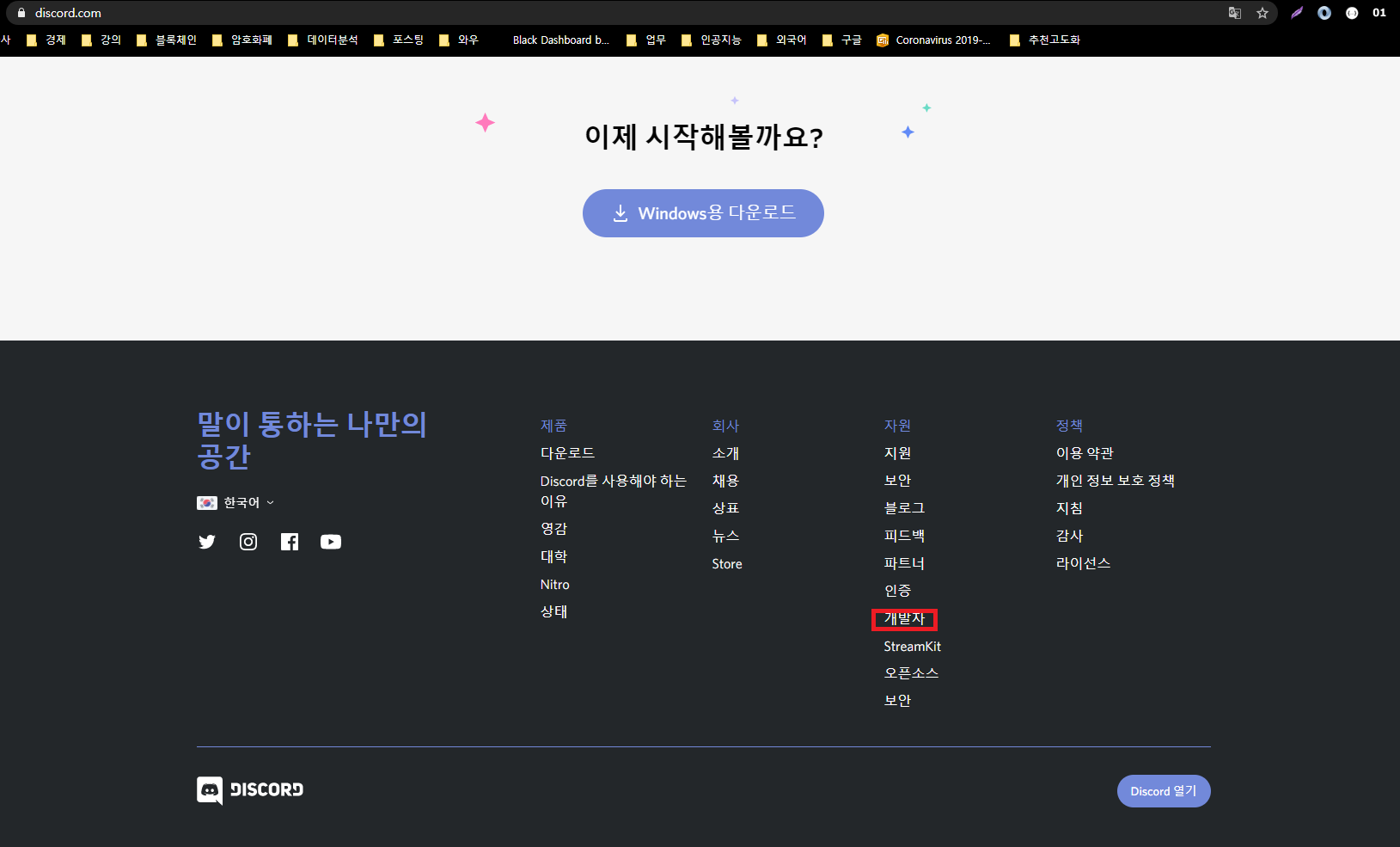Click the 정책 column heading

1070,426
